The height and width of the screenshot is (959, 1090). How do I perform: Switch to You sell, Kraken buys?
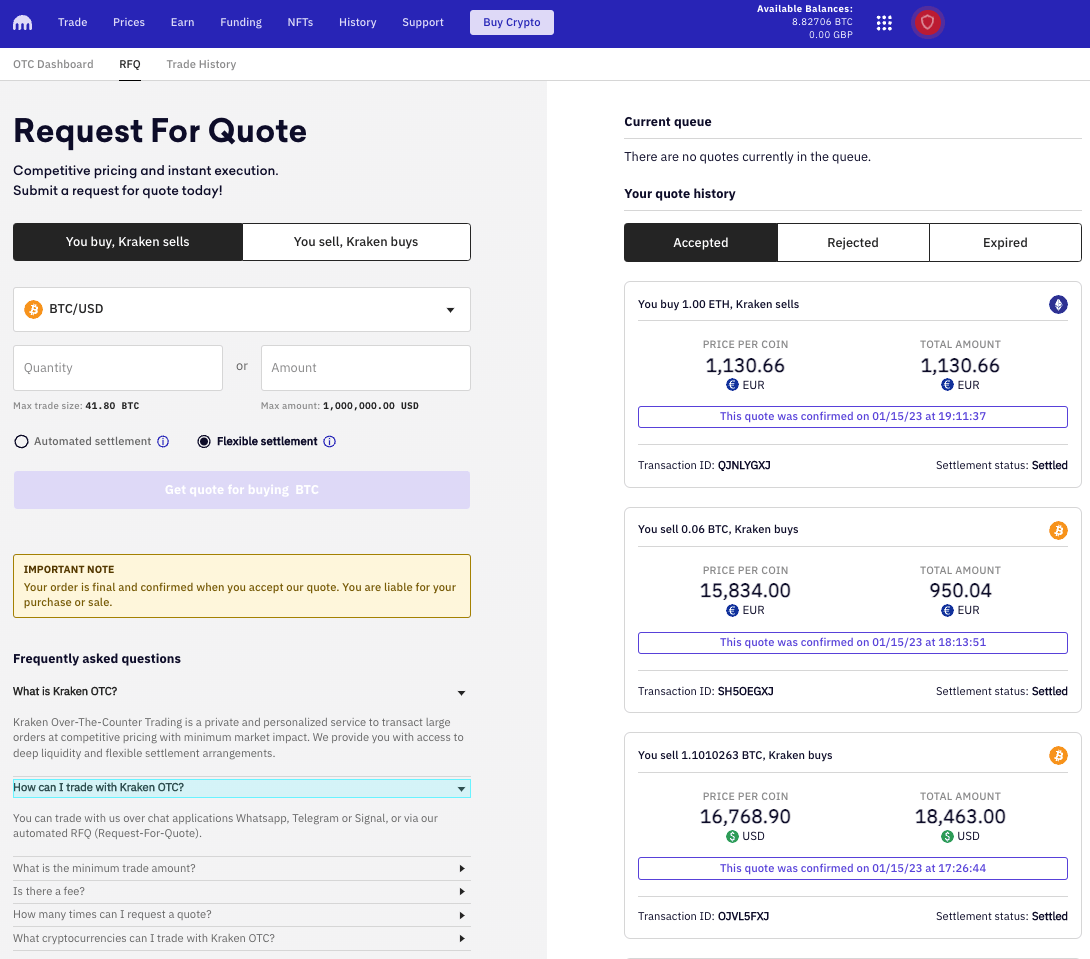pos(356,242)
